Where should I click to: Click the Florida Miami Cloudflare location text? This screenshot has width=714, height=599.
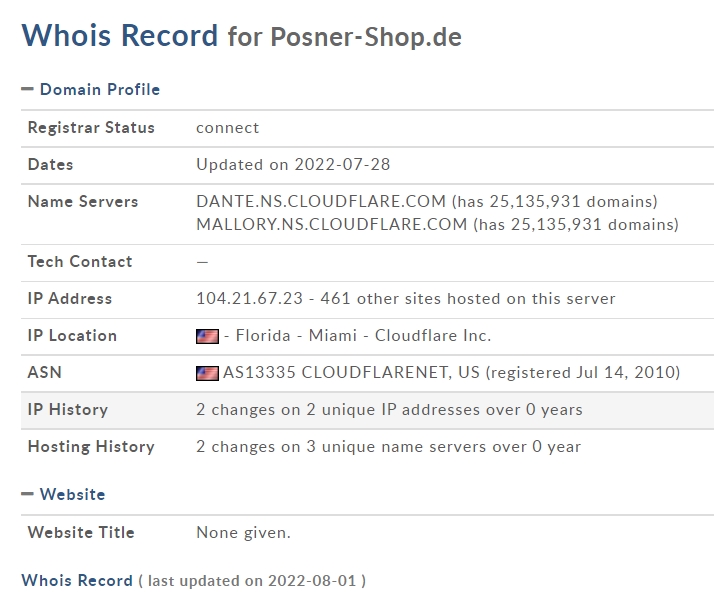pyautogui.click(x=357, y=335)
